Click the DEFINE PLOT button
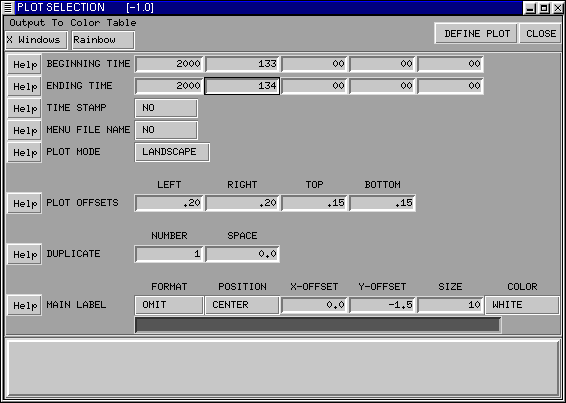This screenshot has height=403, width=566. [x=476, y=34]
